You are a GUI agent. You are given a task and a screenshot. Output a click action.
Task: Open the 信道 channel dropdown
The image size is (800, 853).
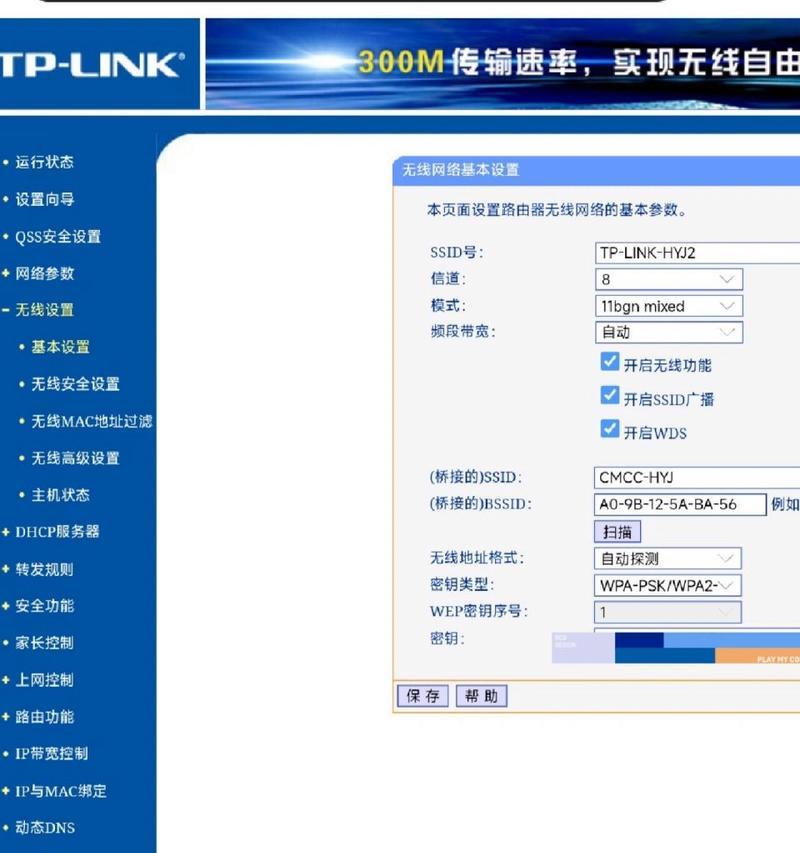(668, 280)
